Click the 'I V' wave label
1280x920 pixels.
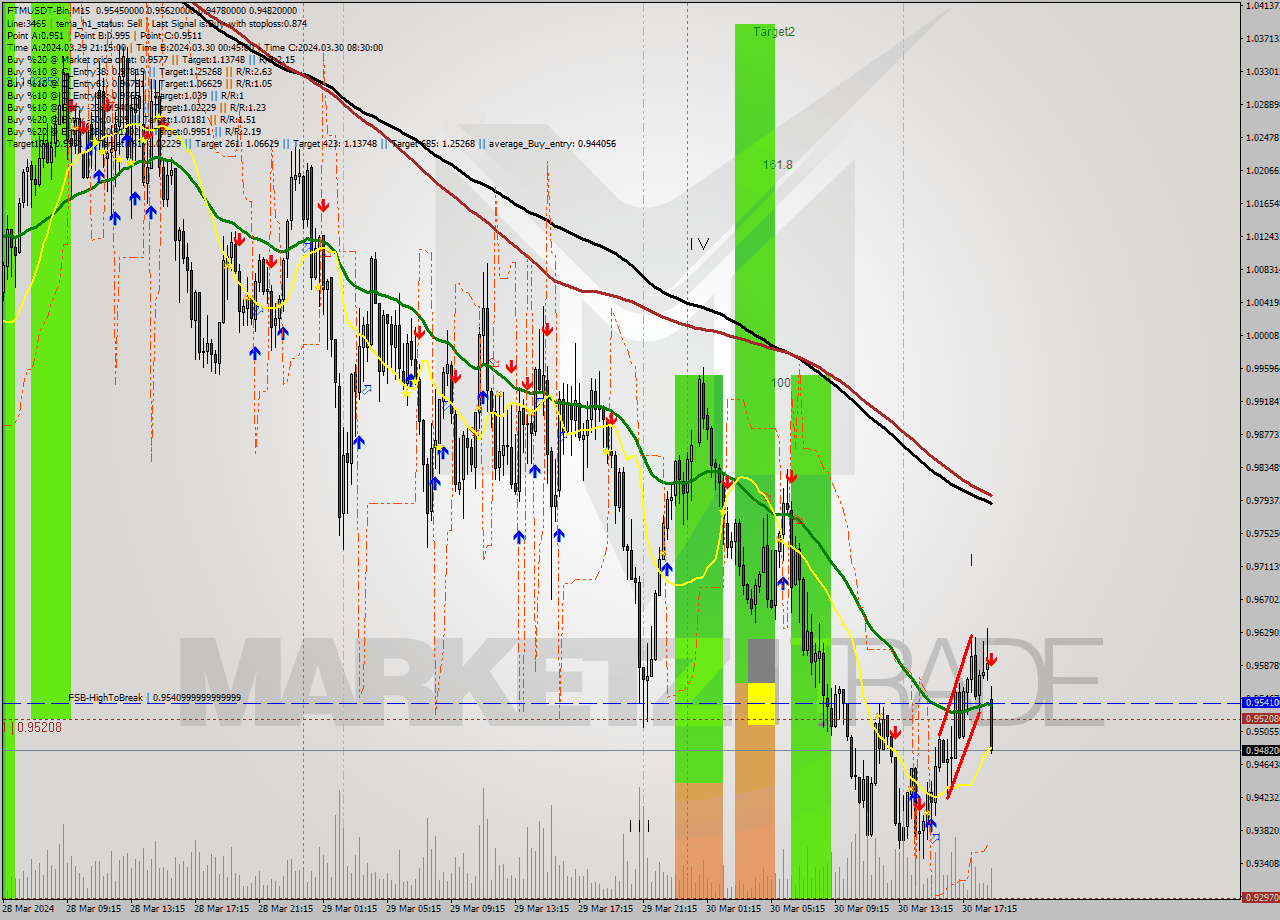click(x=700, y=243)
